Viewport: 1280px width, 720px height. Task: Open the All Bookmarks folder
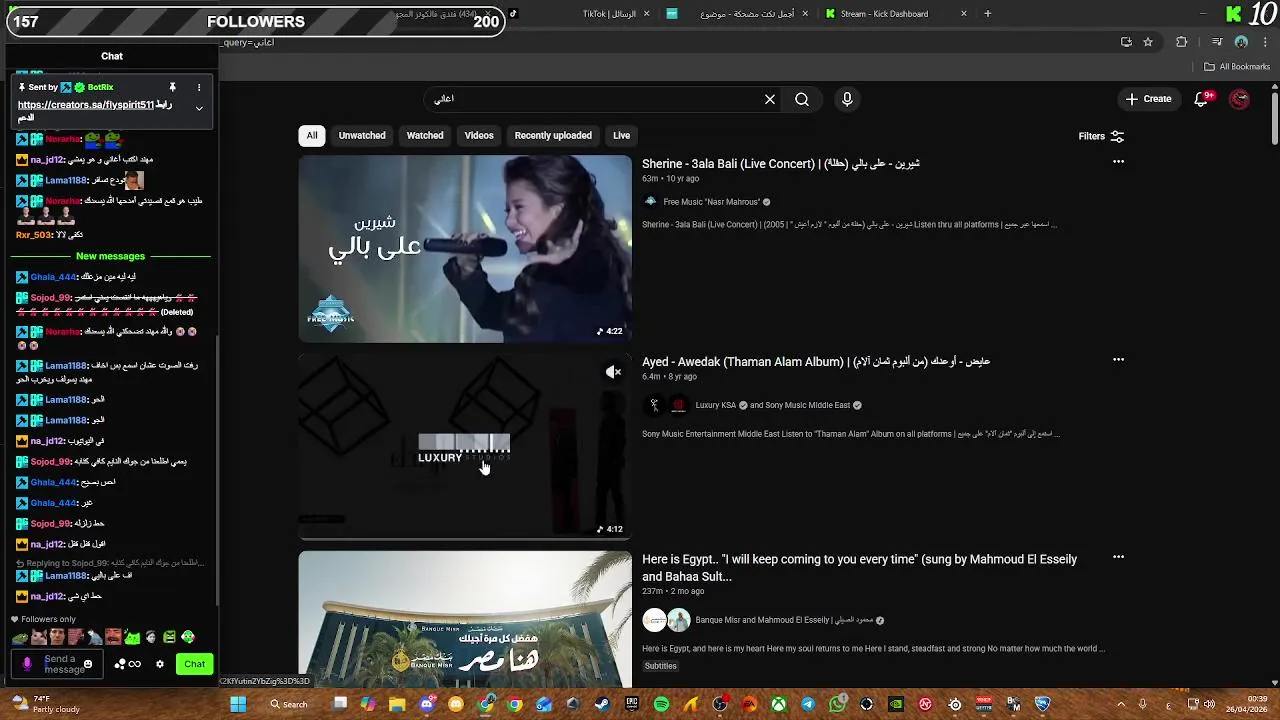pyautogui.click(x=1237, y=67)
